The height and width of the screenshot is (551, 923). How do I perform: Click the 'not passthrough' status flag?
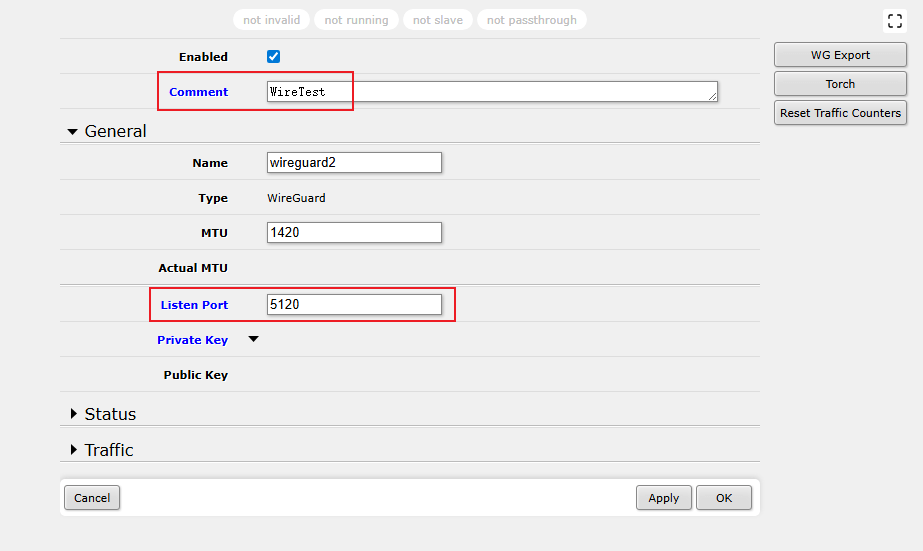click(532, 20)
